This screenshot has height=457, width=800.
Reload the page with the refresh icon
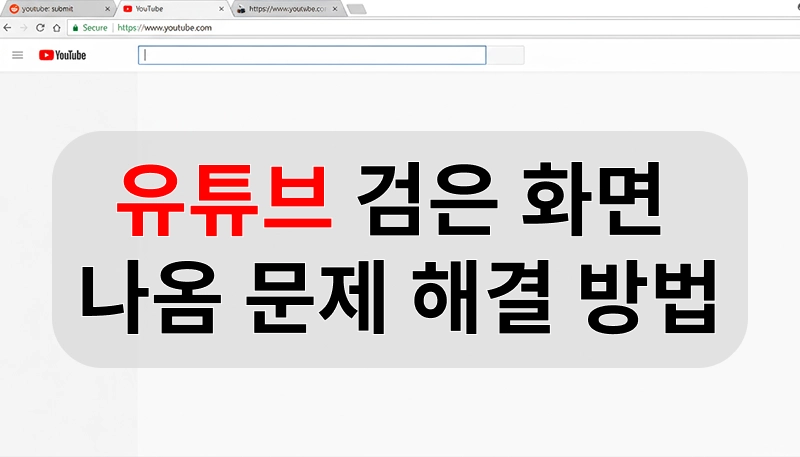click(x=40, y=28)
